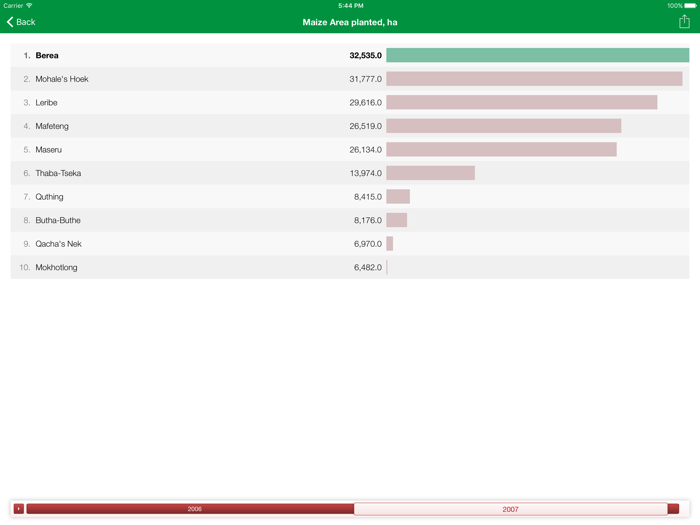The height and width of the screenshot is (525, 700).
Task: Click the value 26,519.0
Action: tap(366, 126)
